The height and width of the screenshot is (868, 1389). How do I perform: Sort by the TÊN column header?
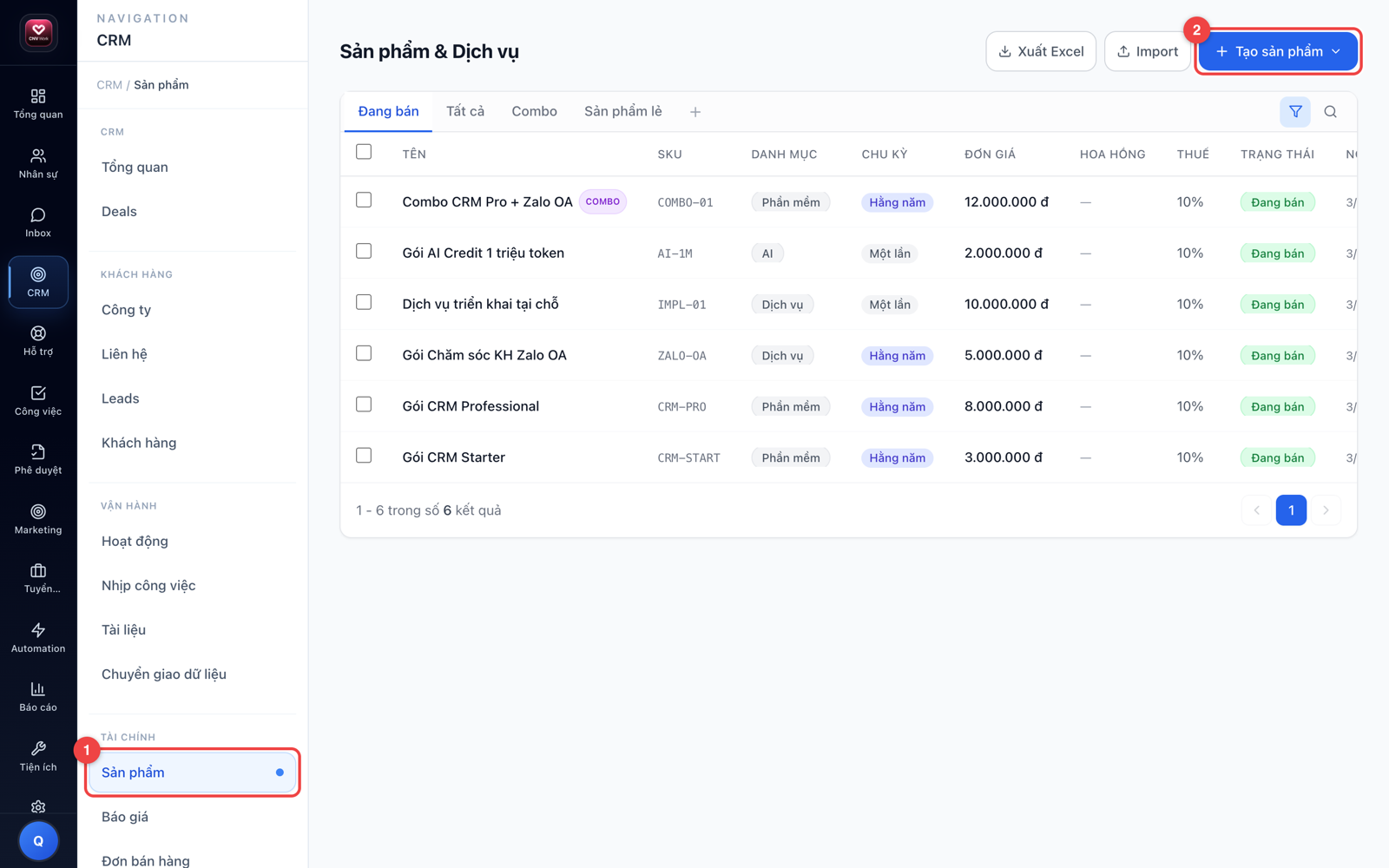coord(414,155)
